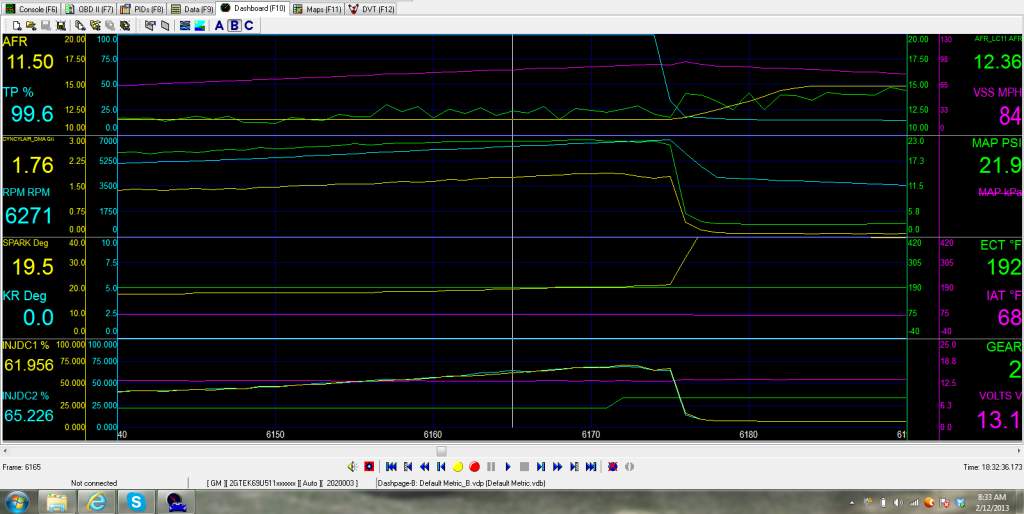This screenshot has height=514, width=1024.
Task: Launch Internet Explorer from taskbar
Action: pos(96,502)
